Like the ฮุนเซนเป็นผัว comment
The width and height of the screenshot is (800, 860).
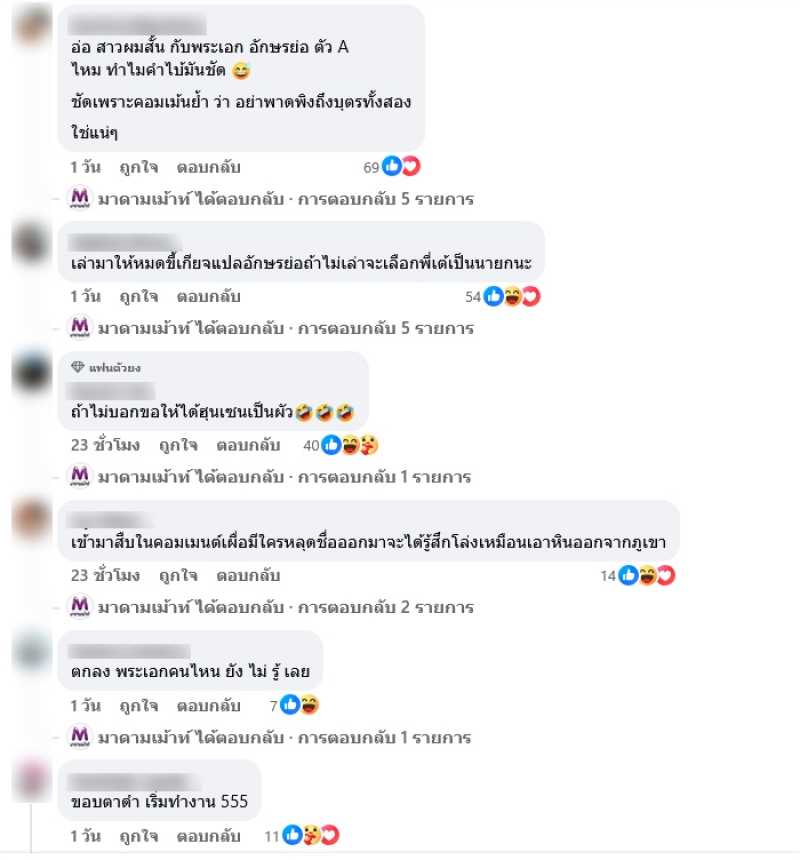pos(178,445)
